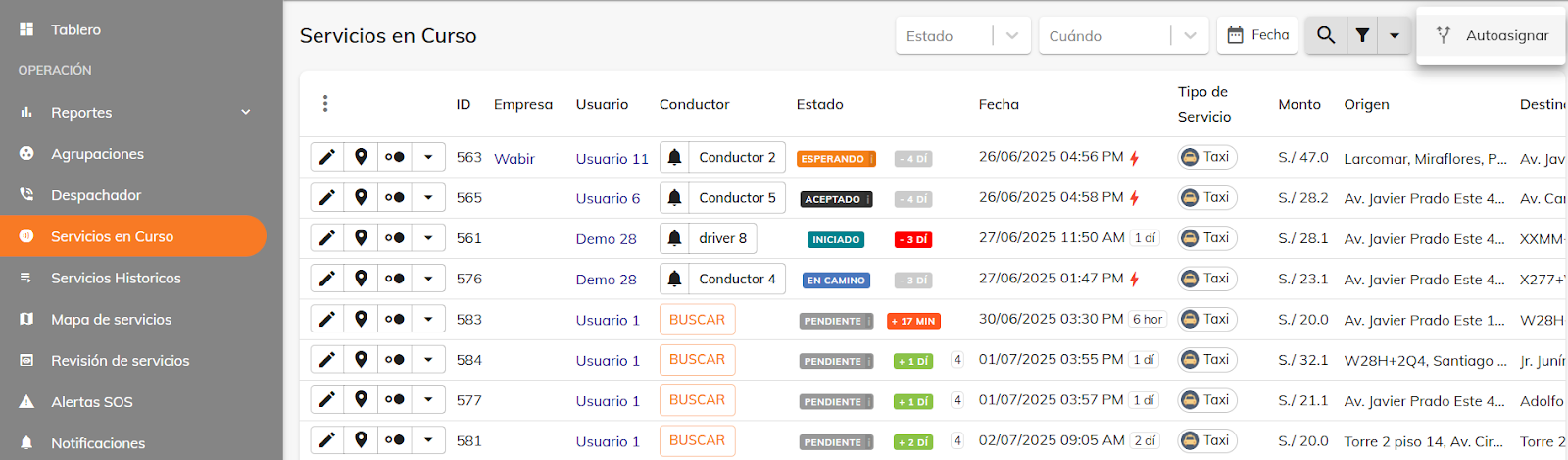Open row actions dropdown for service 563
Screen dimensions: 1568x460
point(428,157)
